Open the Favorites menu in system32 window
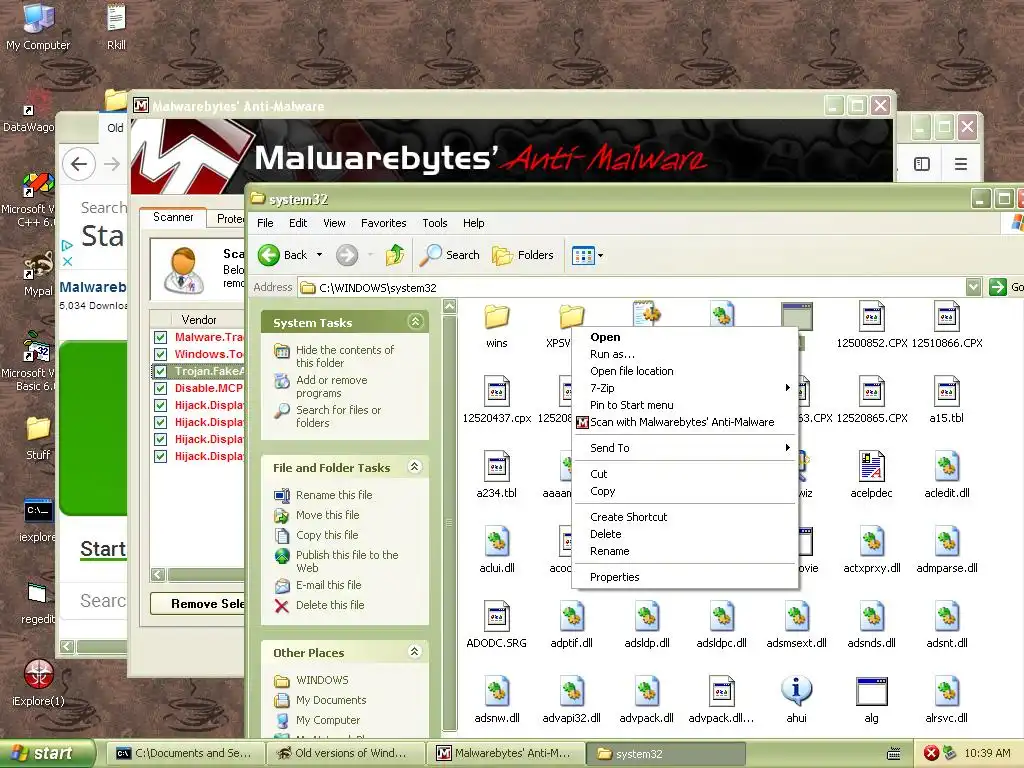This screenshot has width=1024, height=768. 383,223
